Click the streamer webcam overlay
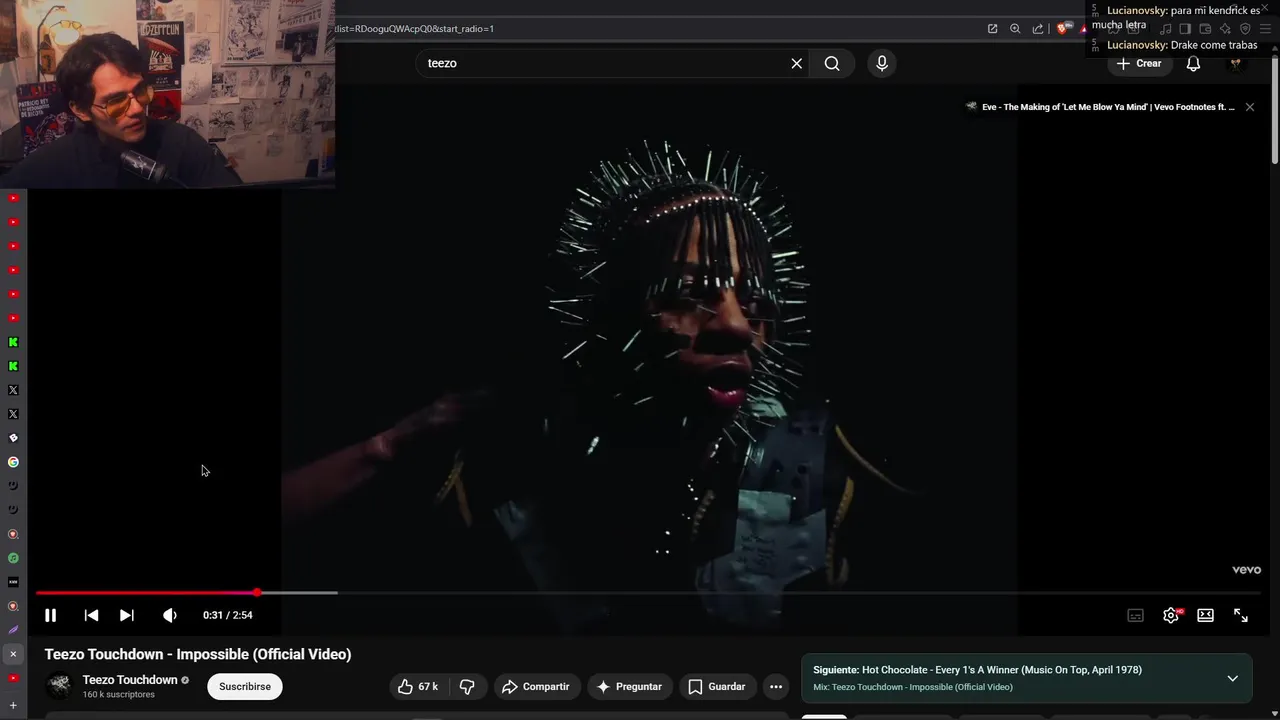1280x720 pixels. [167, 94]
